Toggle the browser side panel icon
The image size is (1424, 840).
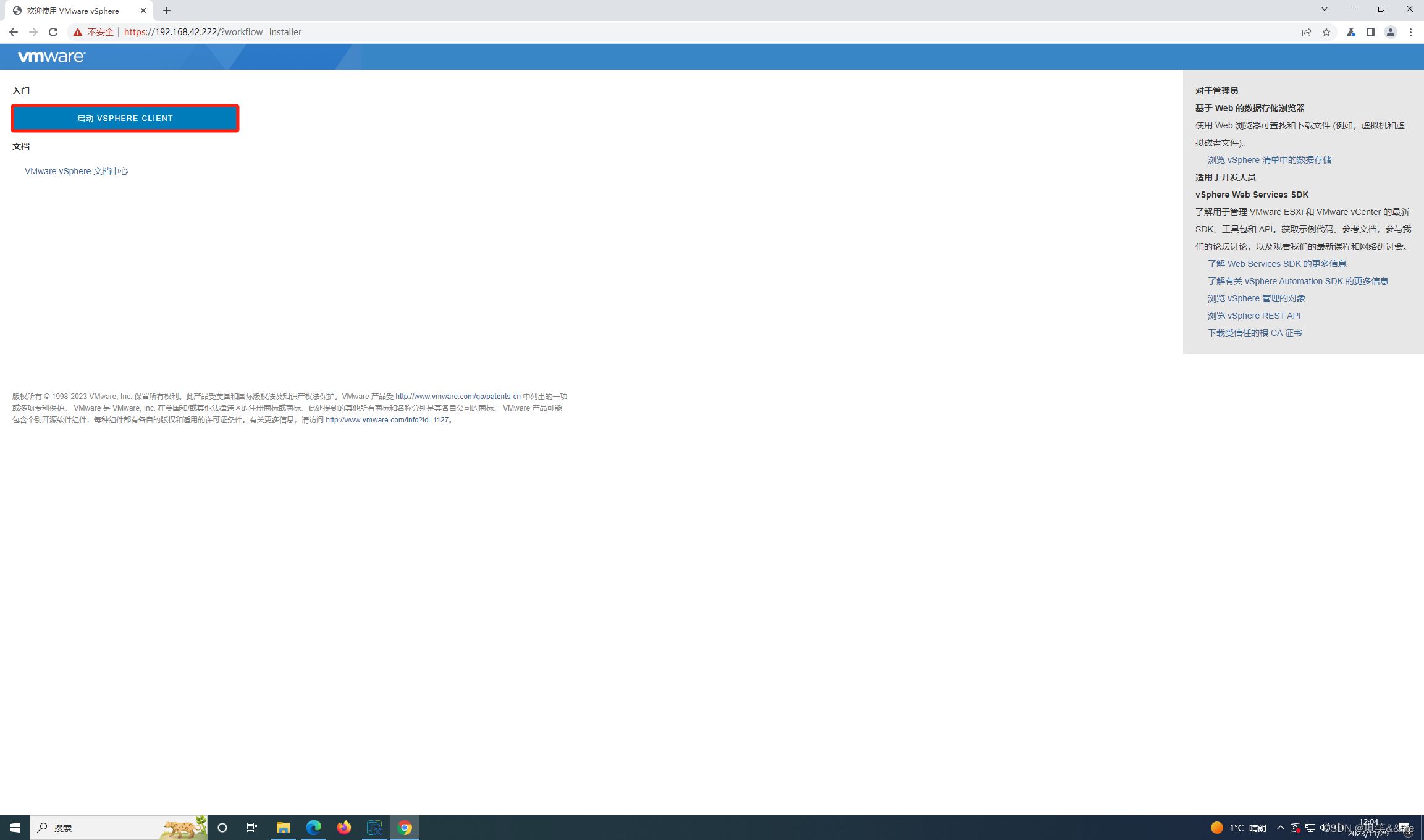pos(1371,32)
